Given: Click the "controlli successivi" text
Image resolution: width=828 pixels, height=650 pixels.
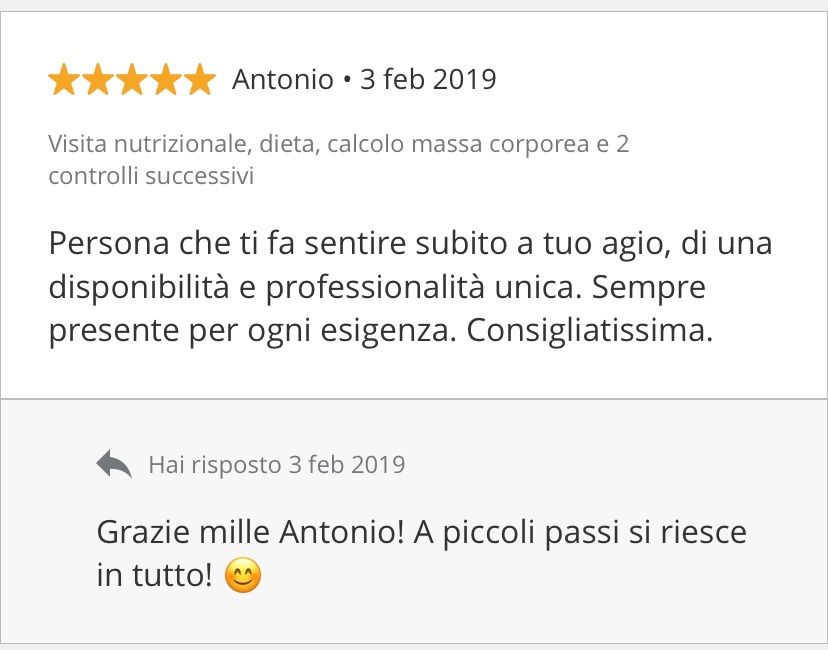Looking at the screenshot, I should click(x=150, y=177).
